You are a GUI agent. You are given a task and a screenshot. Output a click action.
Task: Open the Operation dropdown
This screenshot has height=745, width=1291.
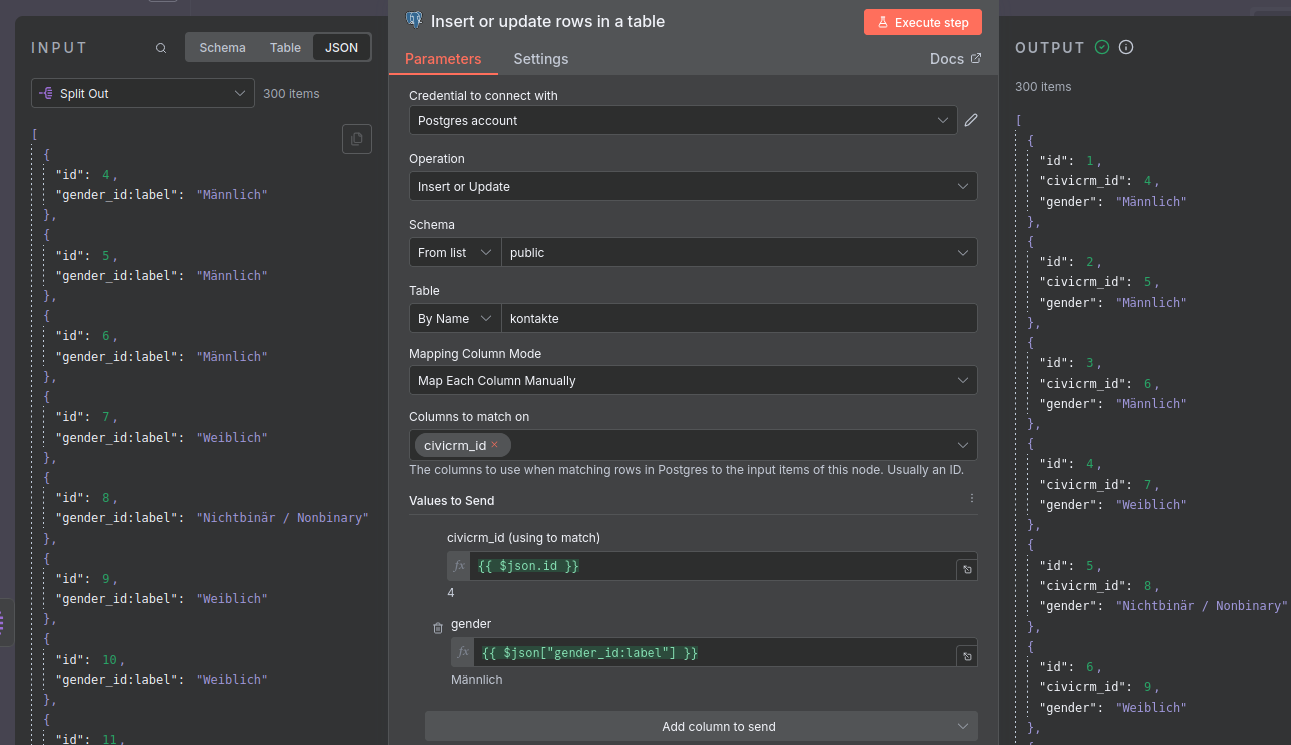693,186
